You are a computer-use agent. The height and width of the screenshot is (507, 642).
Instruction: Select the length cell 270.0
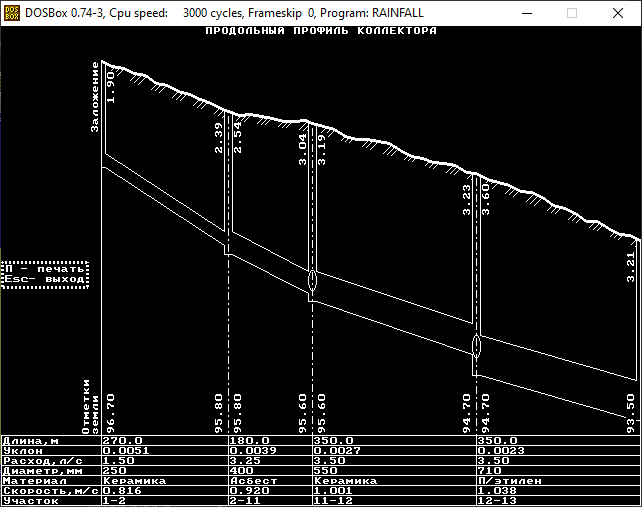tap(122, 441)
